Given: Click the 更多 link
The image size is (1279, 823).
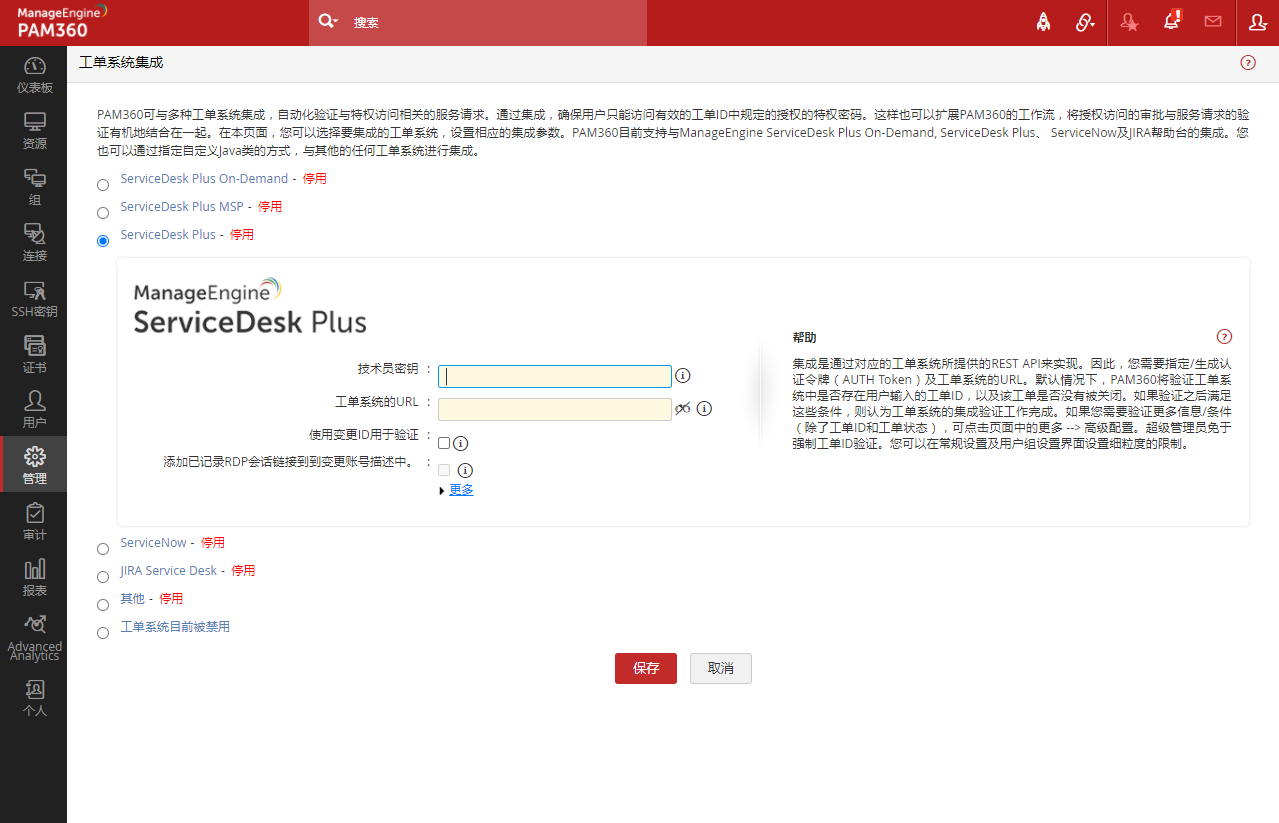Looking at the screenshot, I should point(461,490).
